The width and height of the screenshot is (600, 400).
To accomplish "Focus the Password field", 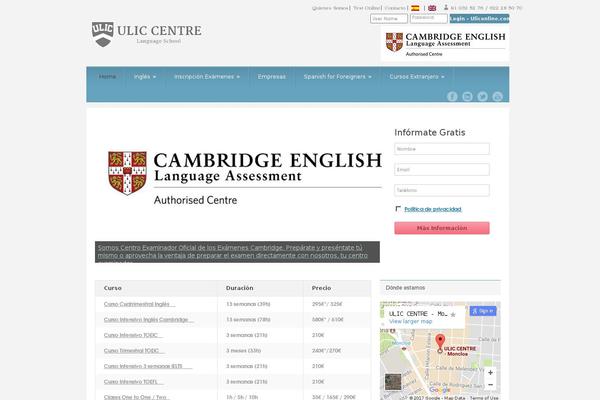I will [429, 18].
